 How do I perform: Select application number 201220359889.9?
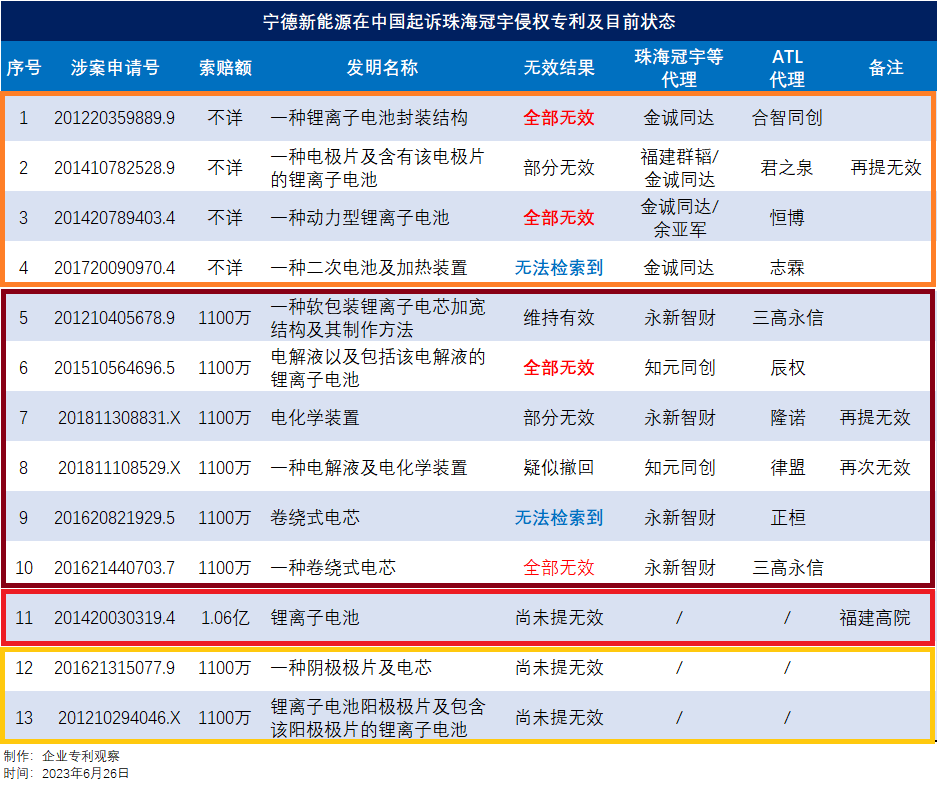pyautogui.click(x=115, y=118)
